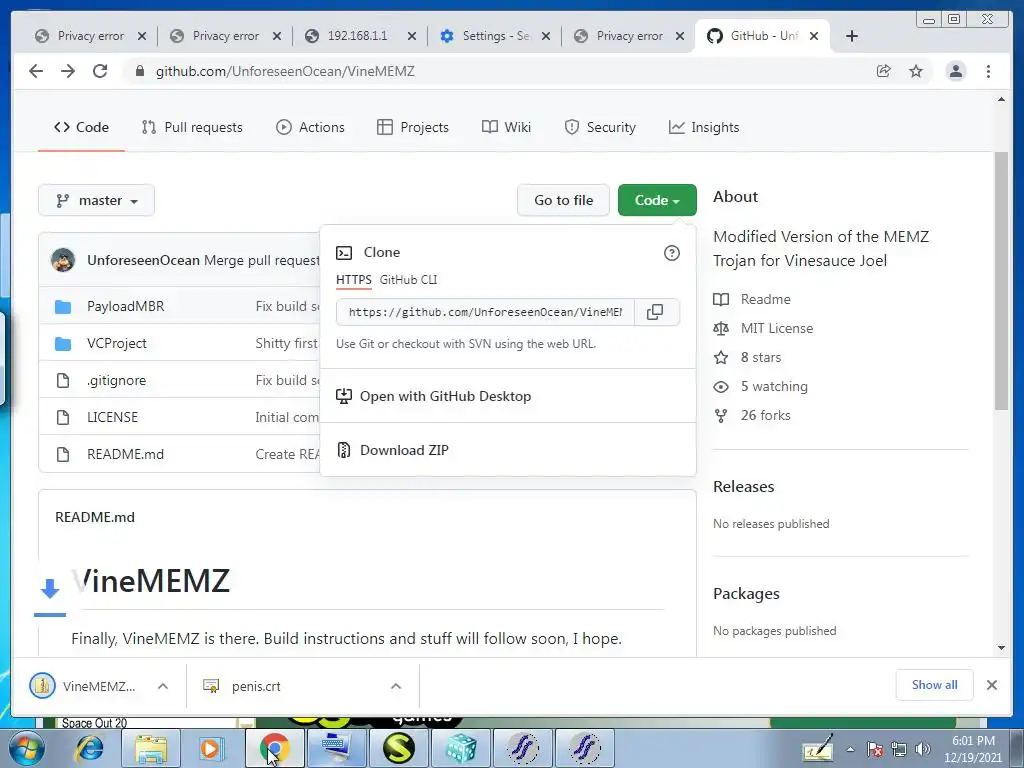This screenshot has height=768, width=1024.
Task: Open a new browser tab
Action: 852,36
